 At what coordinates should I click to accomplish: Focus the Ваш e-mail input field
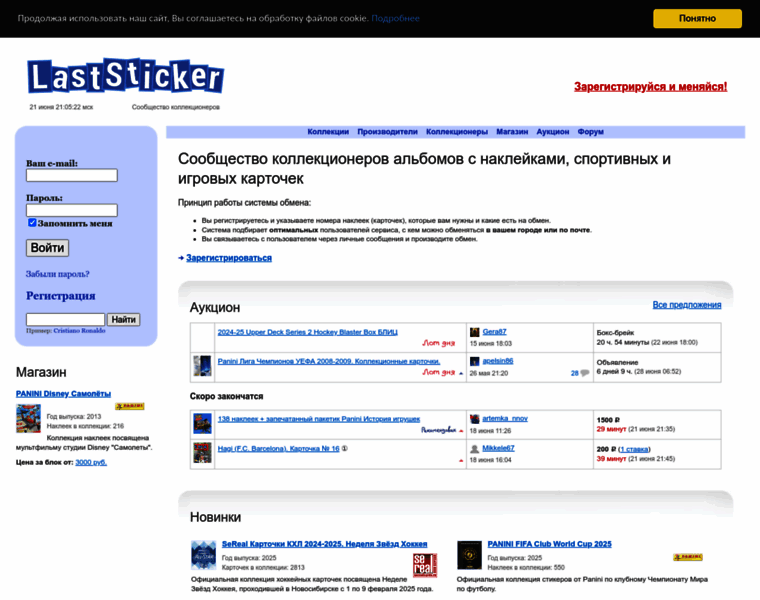72,175
